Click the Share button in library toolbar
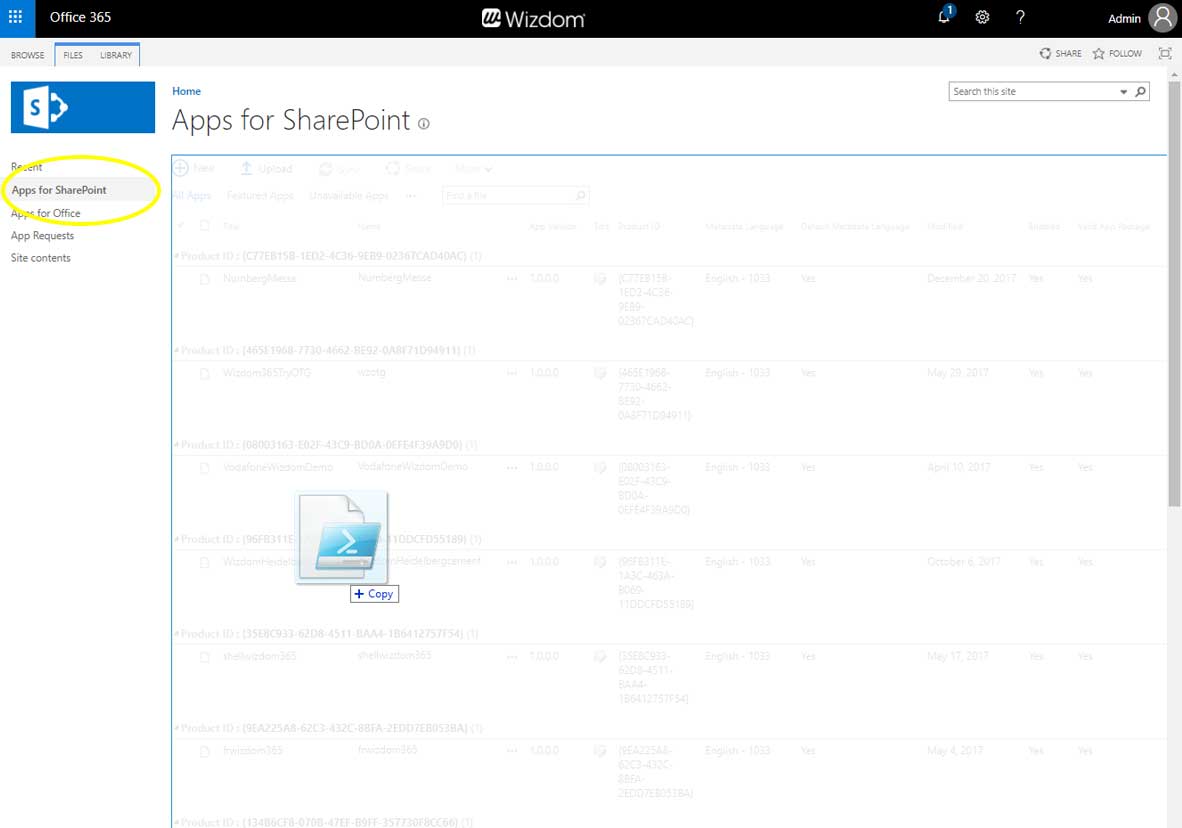The image size is (1182, 828). click(x=408, y=169)
